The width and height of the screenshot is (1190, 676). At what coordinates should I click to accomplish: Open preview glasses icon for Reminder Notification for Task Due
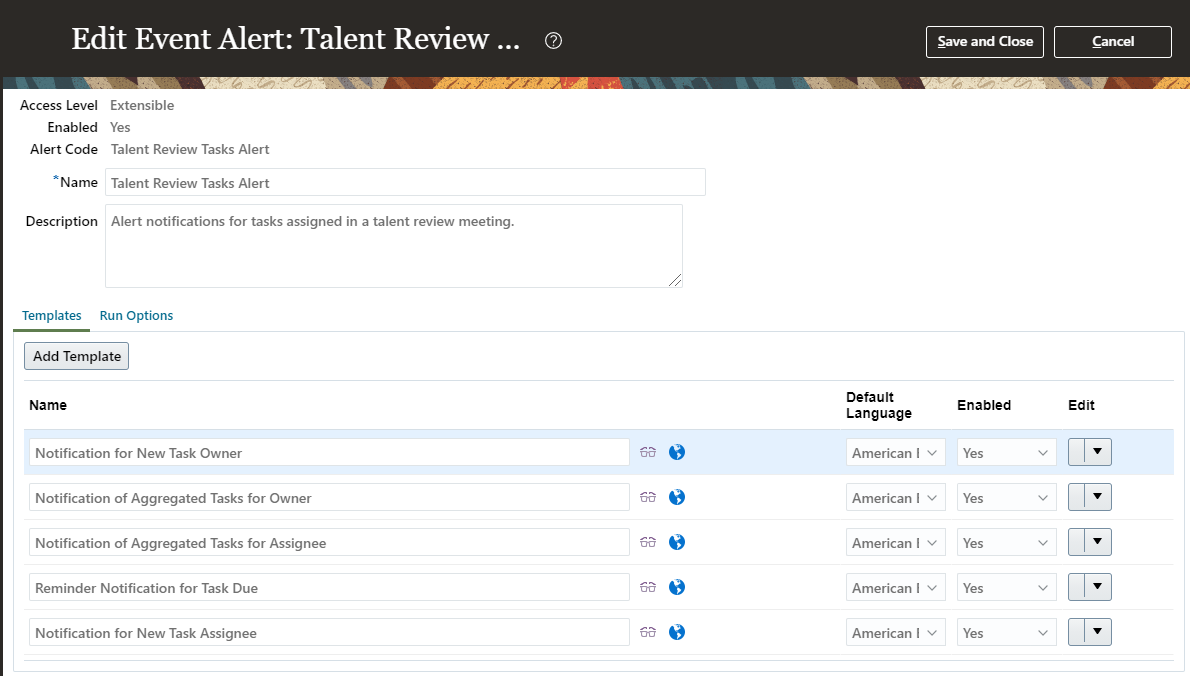[x=648, y=587]
